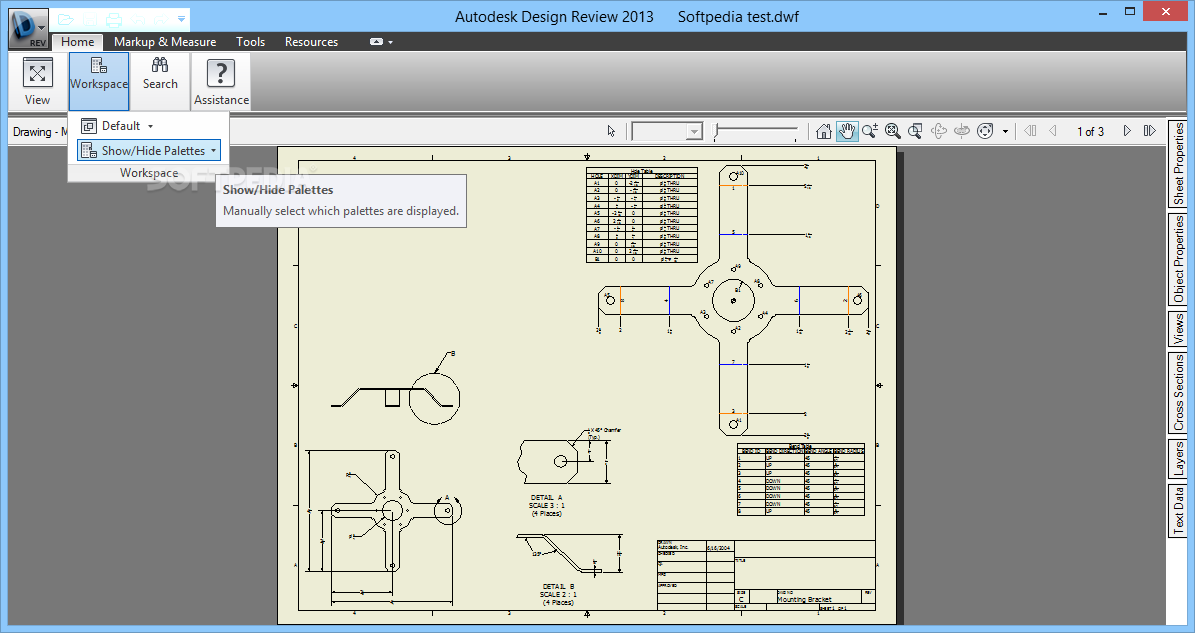
Task: Open the Layers side palette
Action: [x=1178, y=459]
